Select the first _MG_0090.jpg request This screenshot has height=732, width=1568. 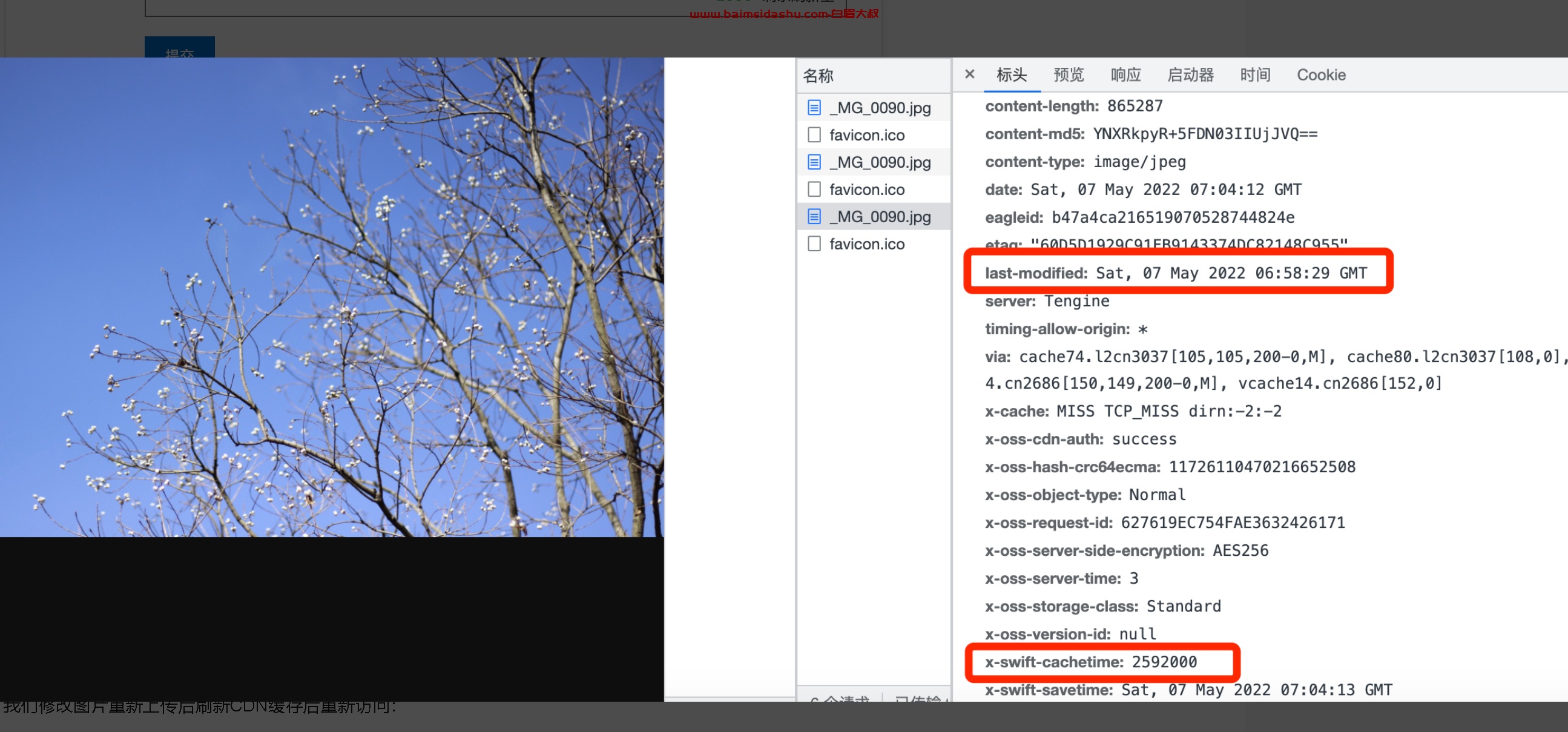coord(874,108)
